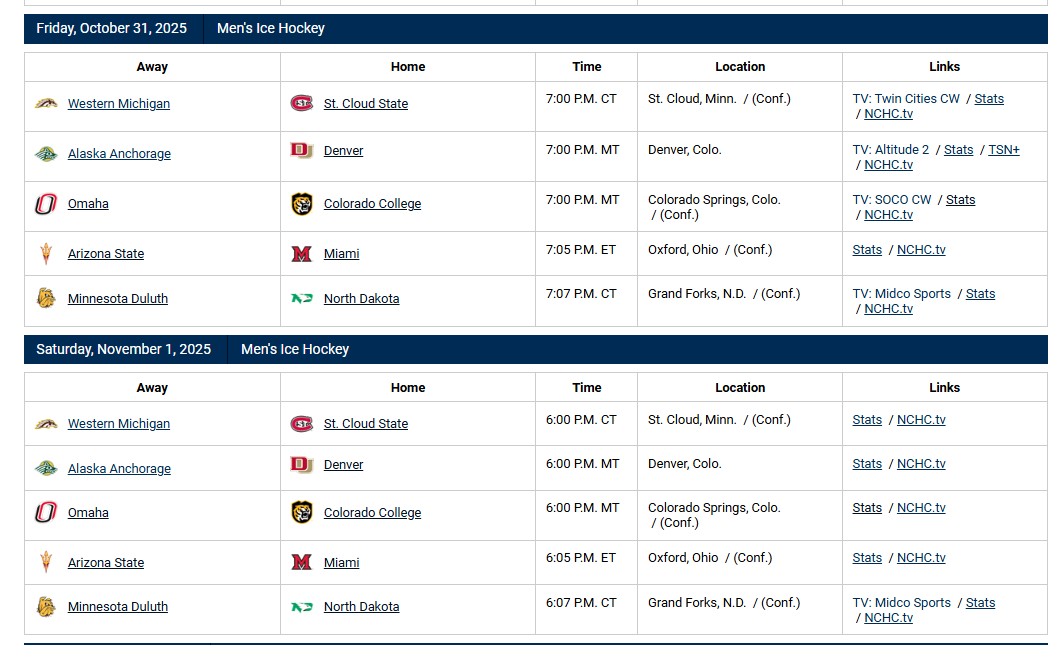Screen dimensions: 1054x645
Task: Open the TSN+ link for the Denver game
Action: pos(1004,150)
